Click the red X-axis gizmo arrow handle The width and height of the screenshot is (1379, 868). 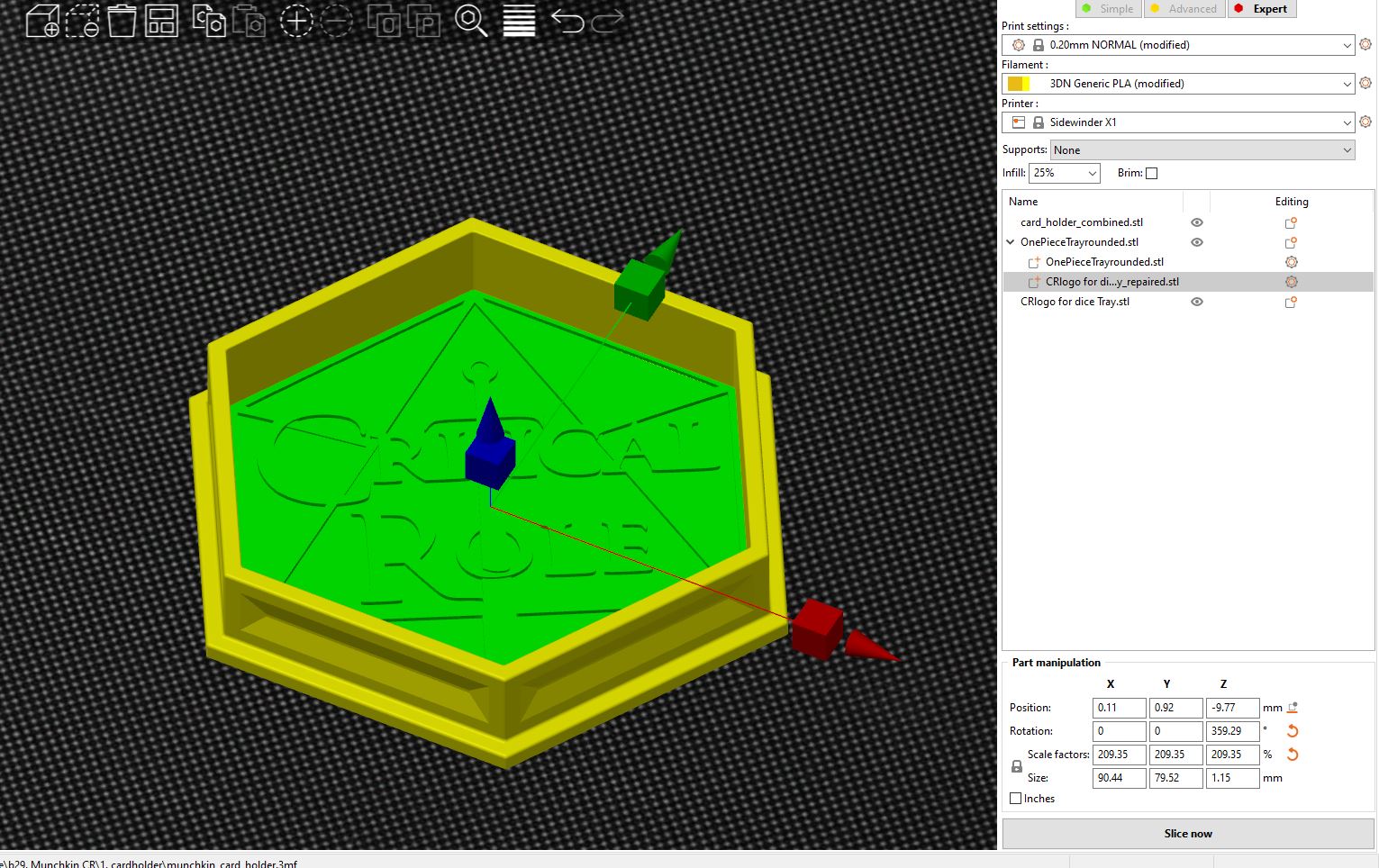point(871,646)
